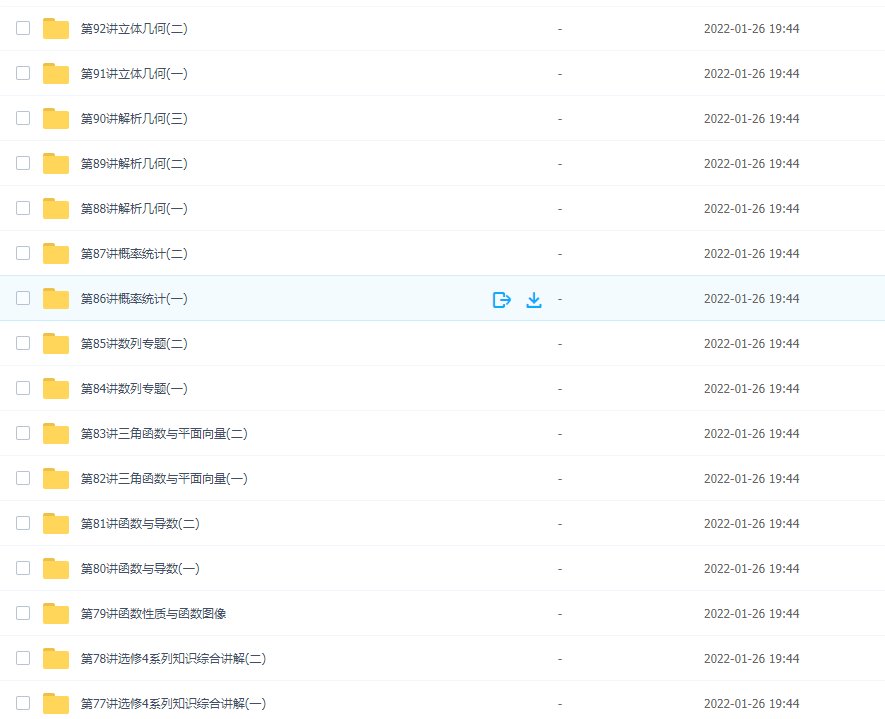Select checkbox for 第82讲三角函数与平面向量(一)
Viewport: 885px width, 719px height.
[x=23, y=478]
